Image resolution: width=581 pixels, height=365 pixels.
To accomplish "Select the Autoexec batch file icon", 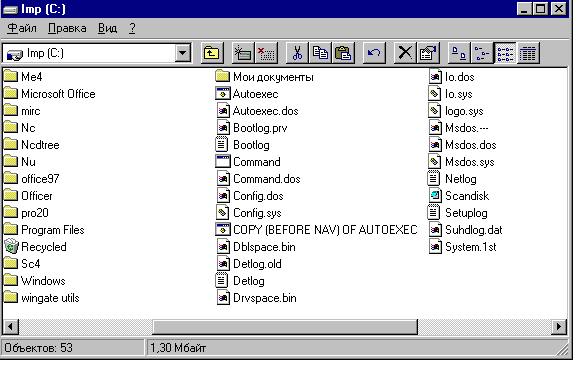I will (x=223, y=93).
